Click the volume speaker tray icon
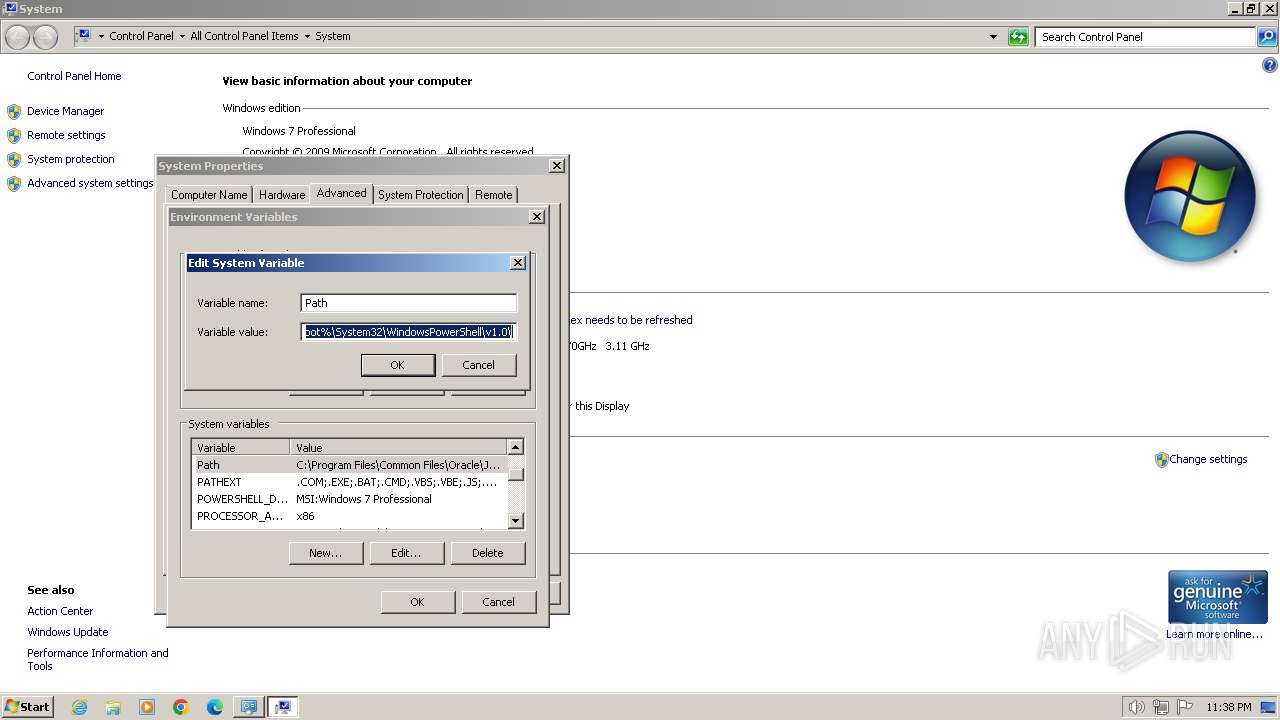This screenshot has height=720, width=1280. click(1136, 707)
